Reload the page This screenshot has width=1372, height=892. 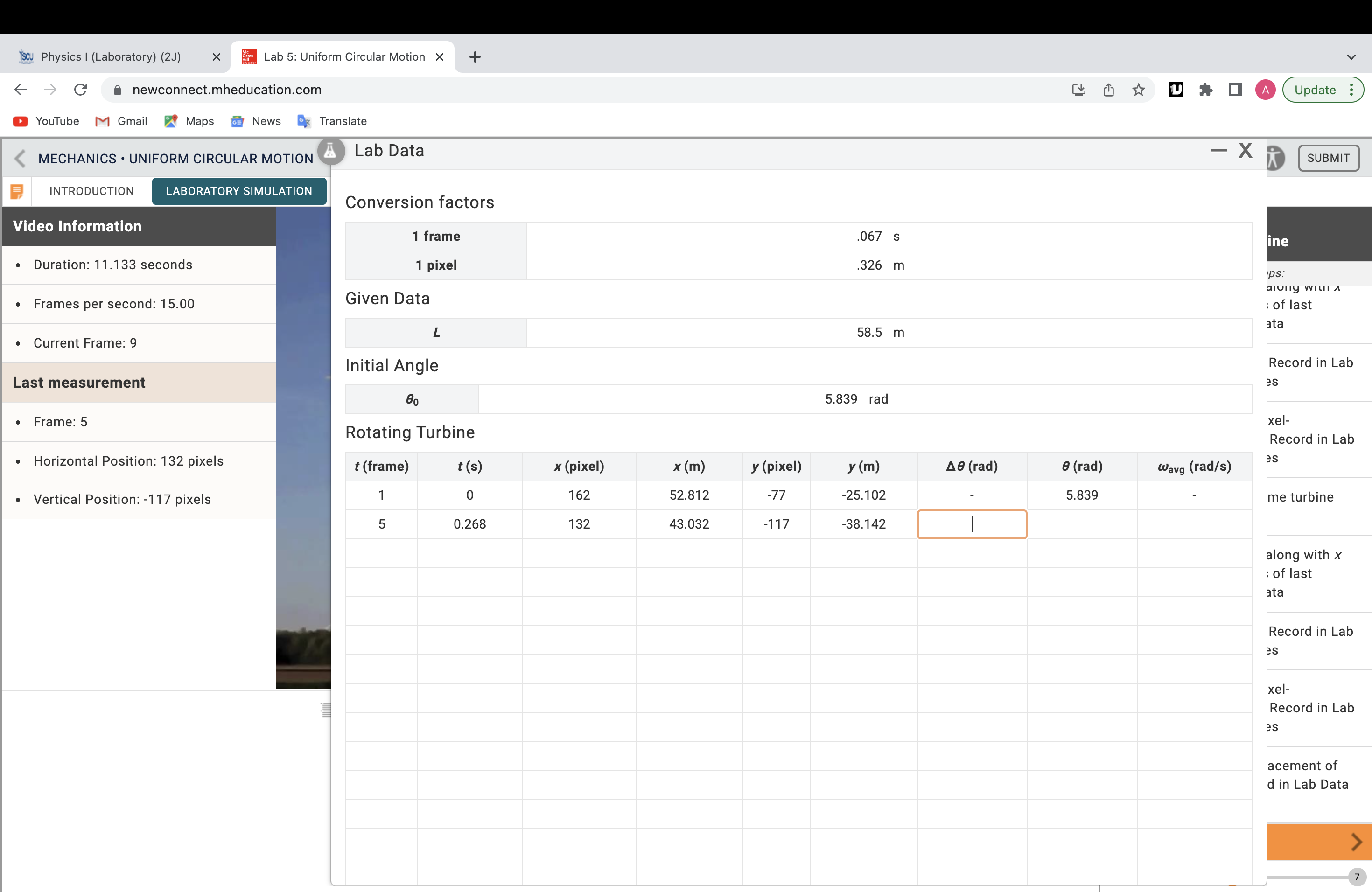pyautogui.click(x=81, y=90)
